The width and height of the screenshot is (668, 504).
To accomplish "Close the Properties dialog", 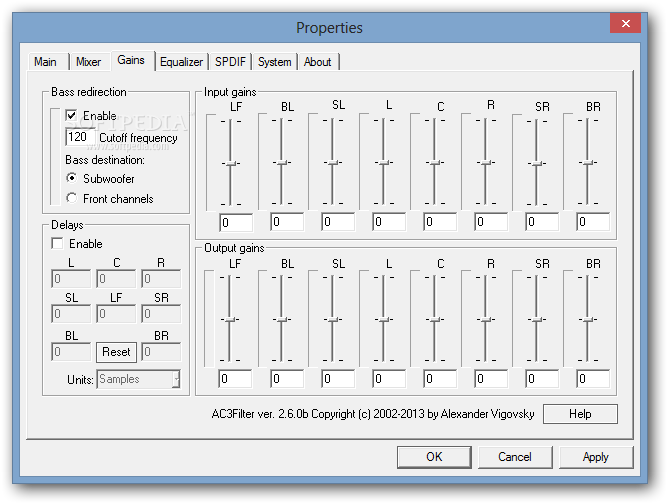I will (625, 23).
